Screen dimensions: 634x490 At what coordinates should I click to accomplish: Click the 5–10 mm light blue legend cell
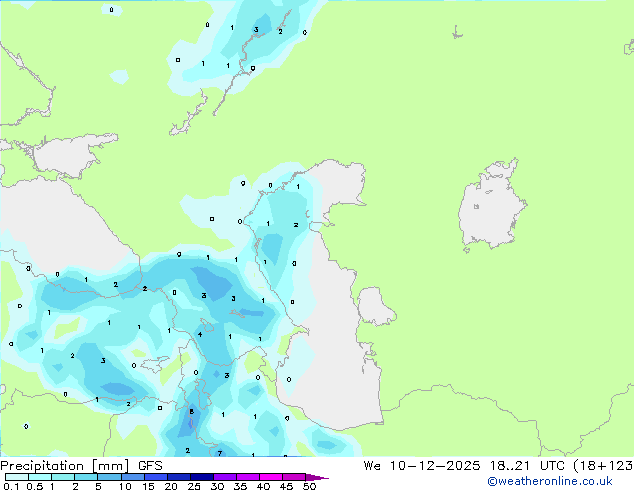109,477
